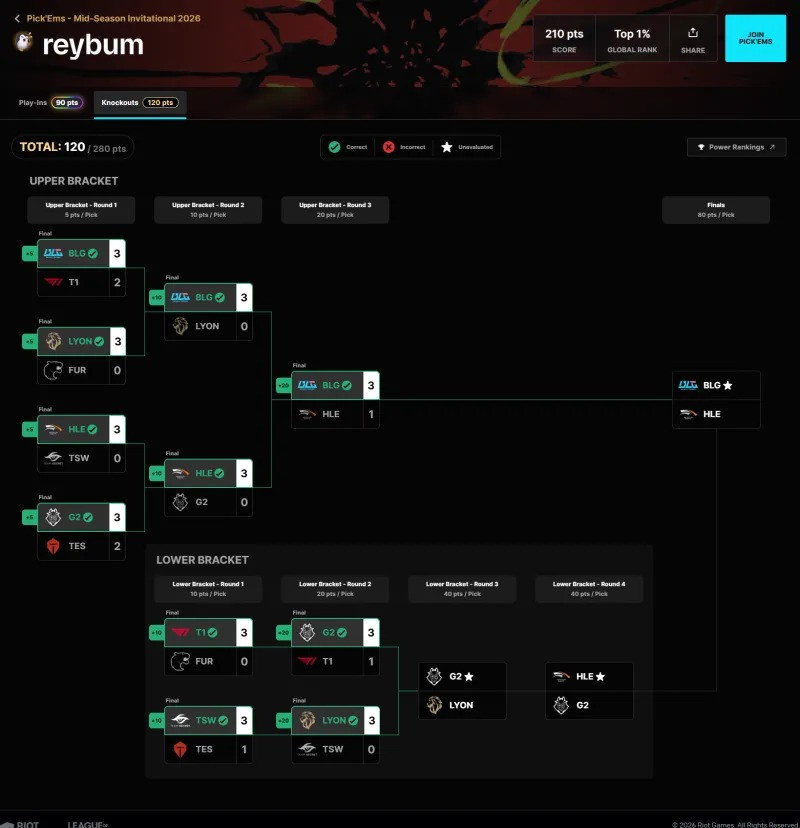800x828 pixels.
Task: Click the Join Pick'Ems button
Action: point(755,38)
